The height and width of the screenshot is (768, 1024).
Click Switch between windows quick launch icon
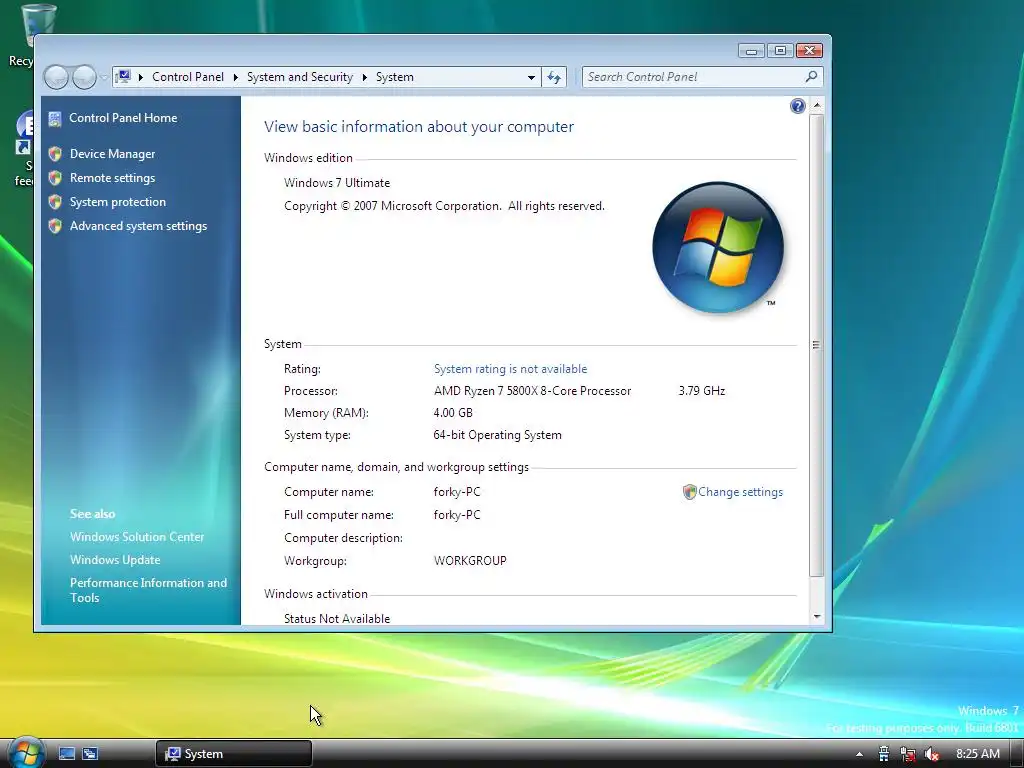90,754
